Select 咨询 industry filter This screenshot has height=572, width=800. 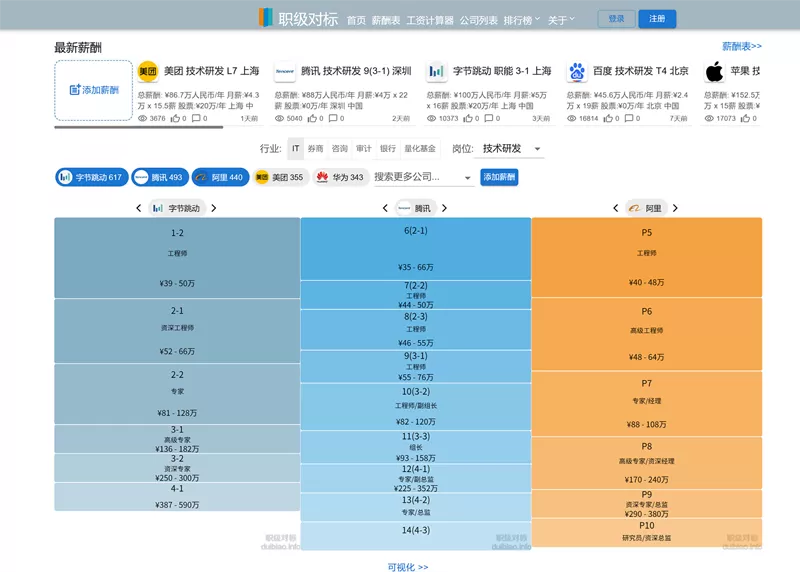tap(339, 148)
